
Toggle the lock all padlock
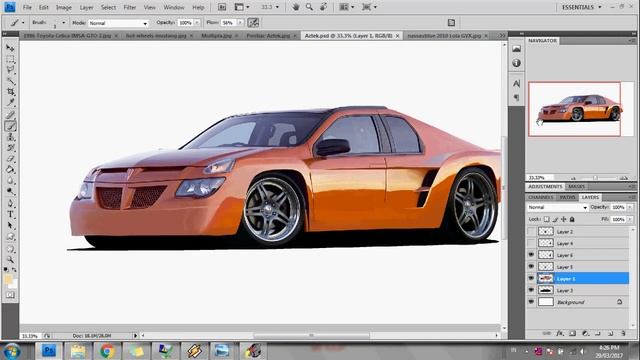(572, 219)
